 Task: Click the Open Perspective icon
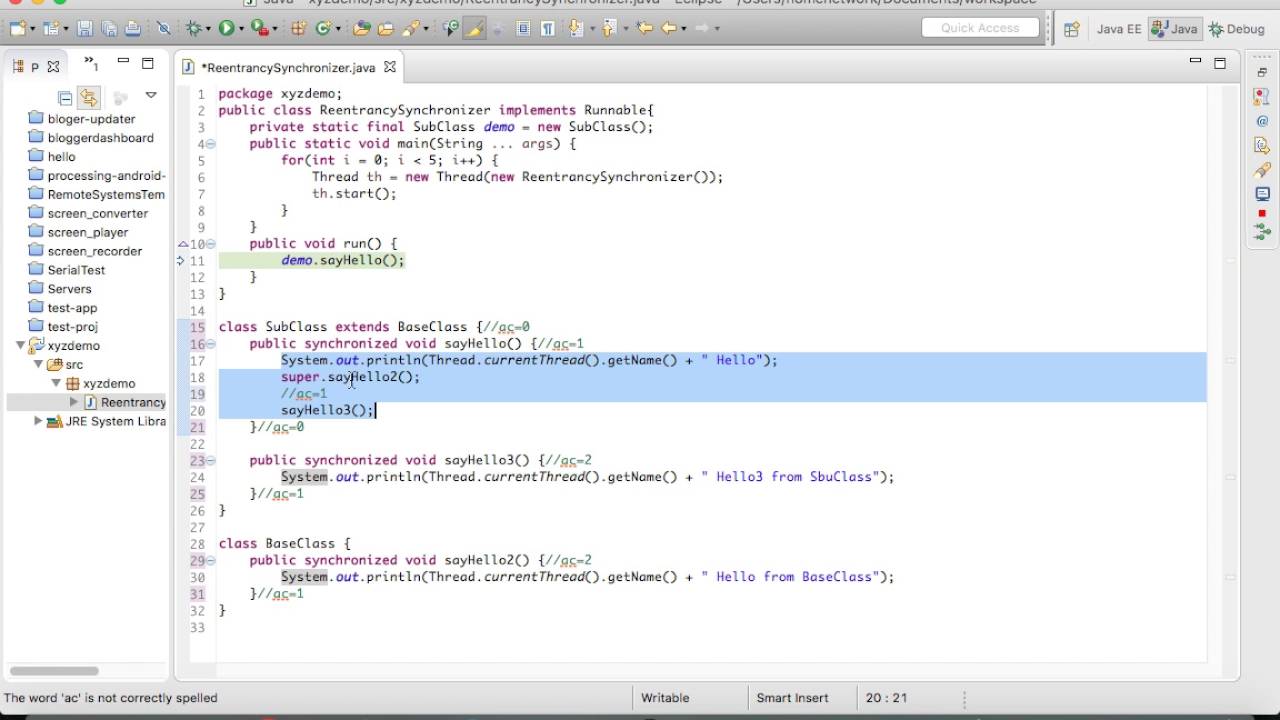[1071, 29]
